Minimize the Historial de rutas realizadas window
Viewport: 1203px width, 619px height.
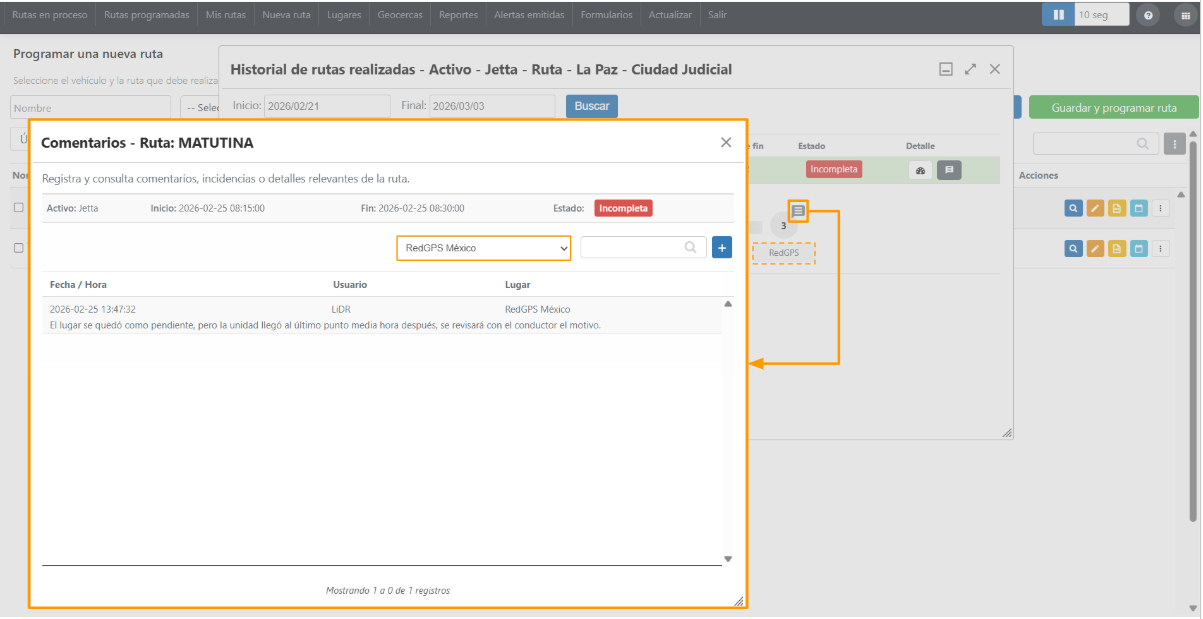[946, 69]
